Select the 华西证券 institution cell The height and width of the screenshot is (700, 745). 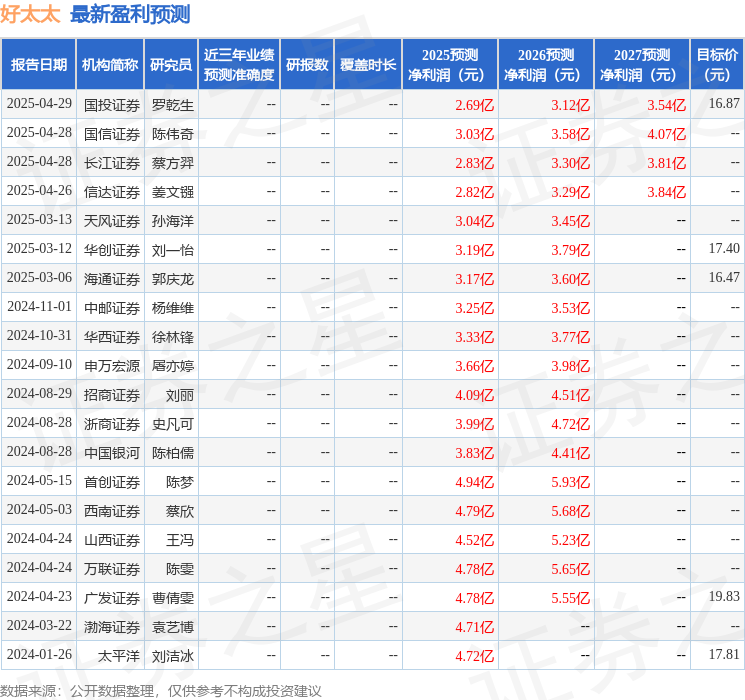[x=112, y=336]
